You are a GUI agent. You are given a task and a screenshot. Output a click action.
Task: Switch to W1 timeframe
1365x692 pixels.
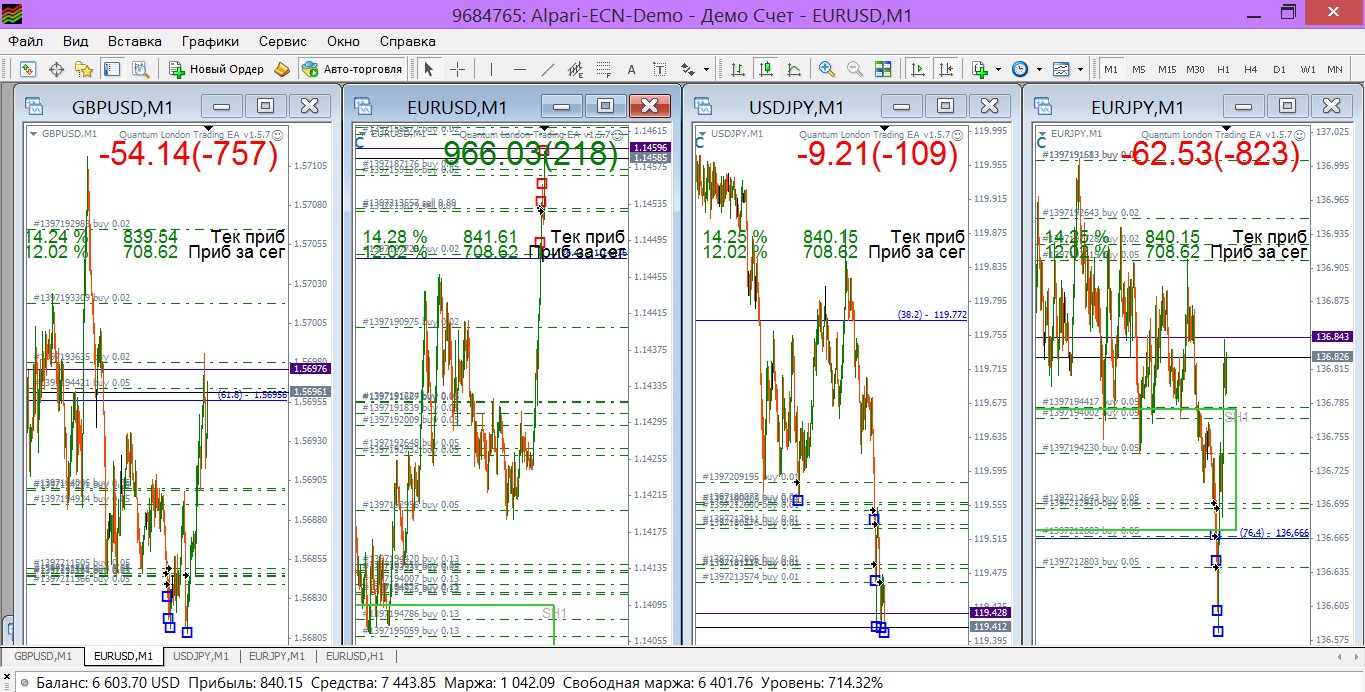click(1308, 69)
